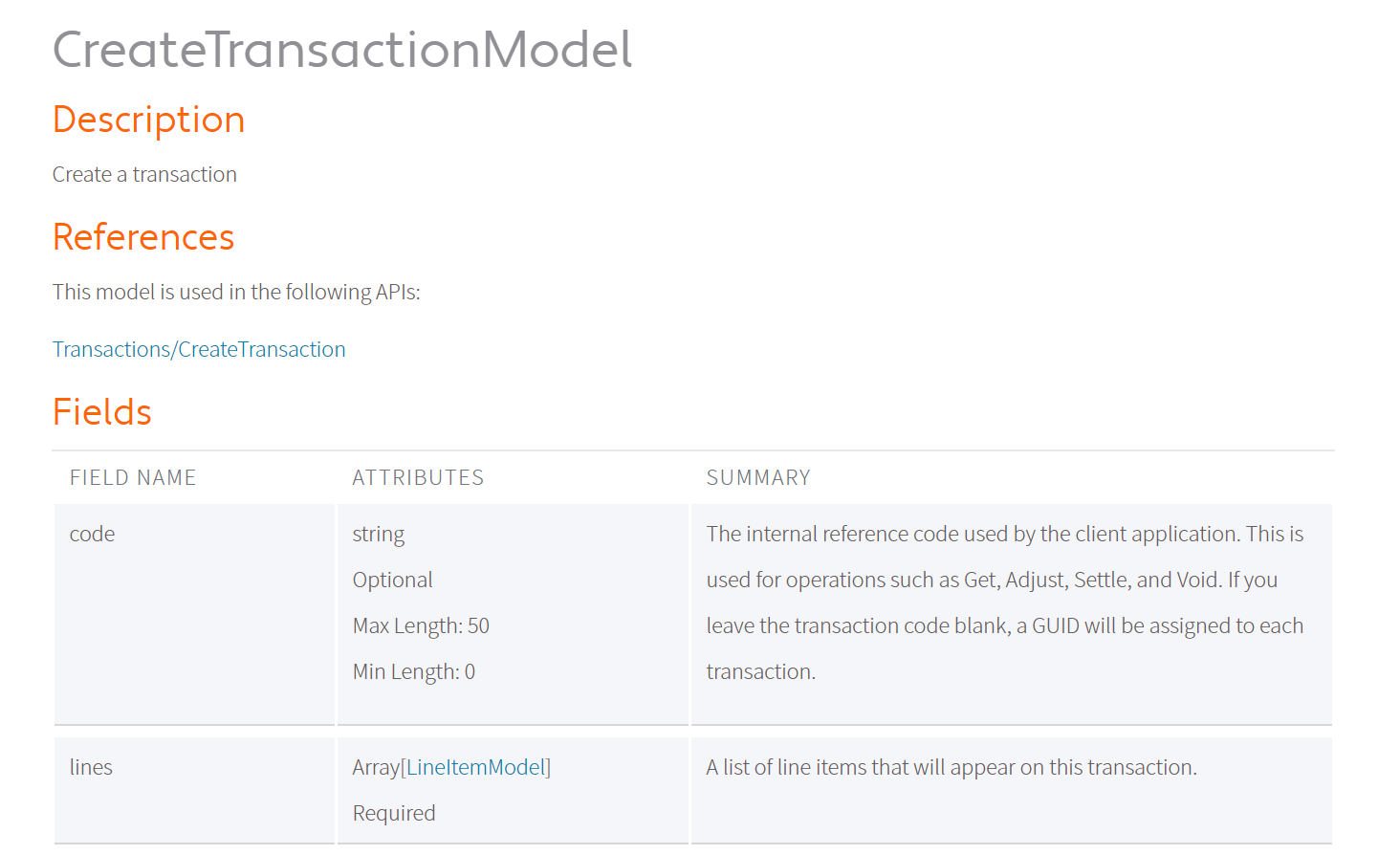Follow the LineItemModel link

point(476,768)
